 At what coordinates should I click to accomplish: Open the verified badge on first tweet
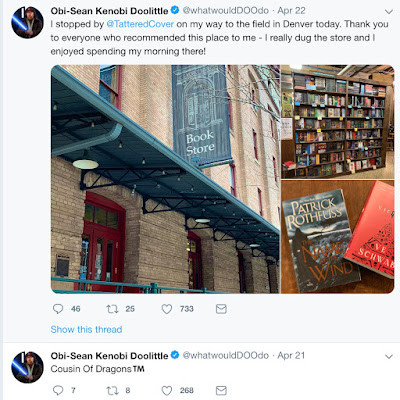[x=175, y=11]
